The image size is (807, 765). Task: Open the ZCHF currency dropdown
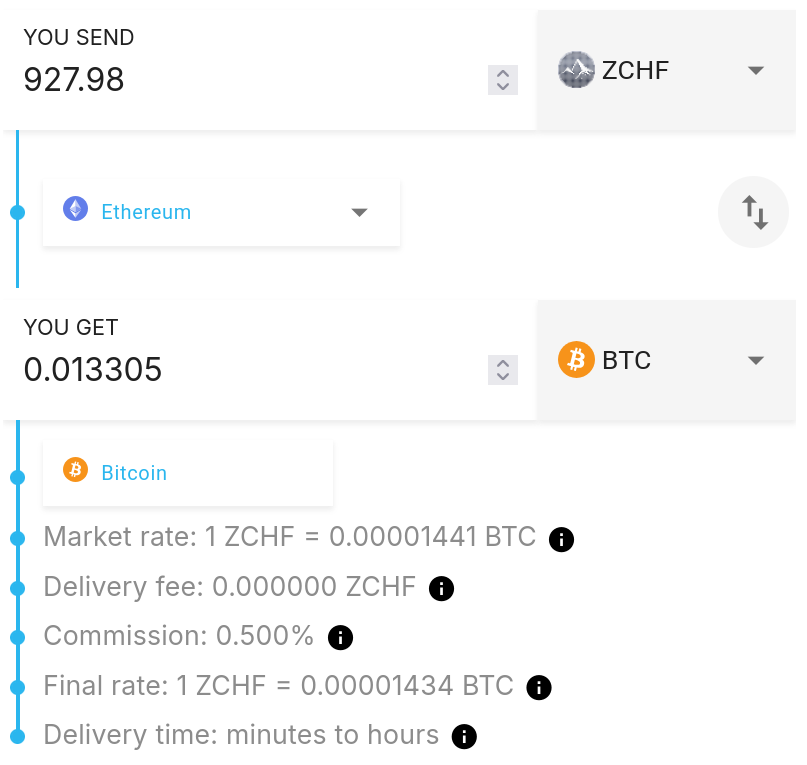756,70
